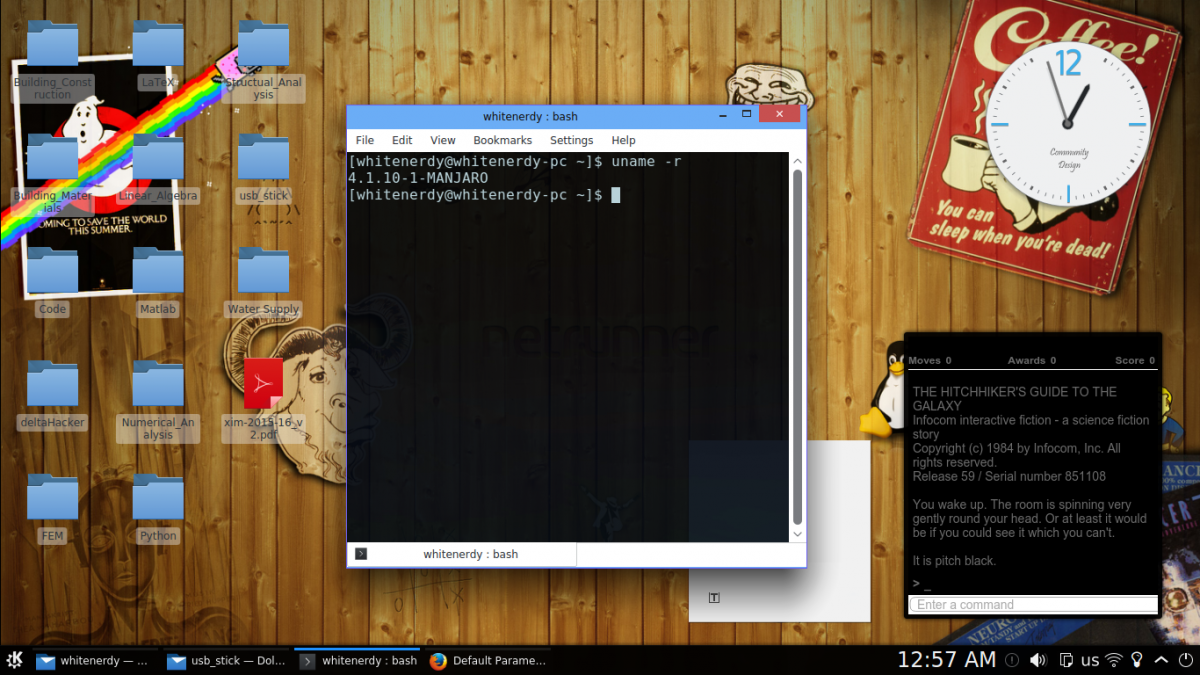The height and width of the screenshot is (675, 1200).
Task: Open the View menu in Konsole
Action: (x=443, y=140)
